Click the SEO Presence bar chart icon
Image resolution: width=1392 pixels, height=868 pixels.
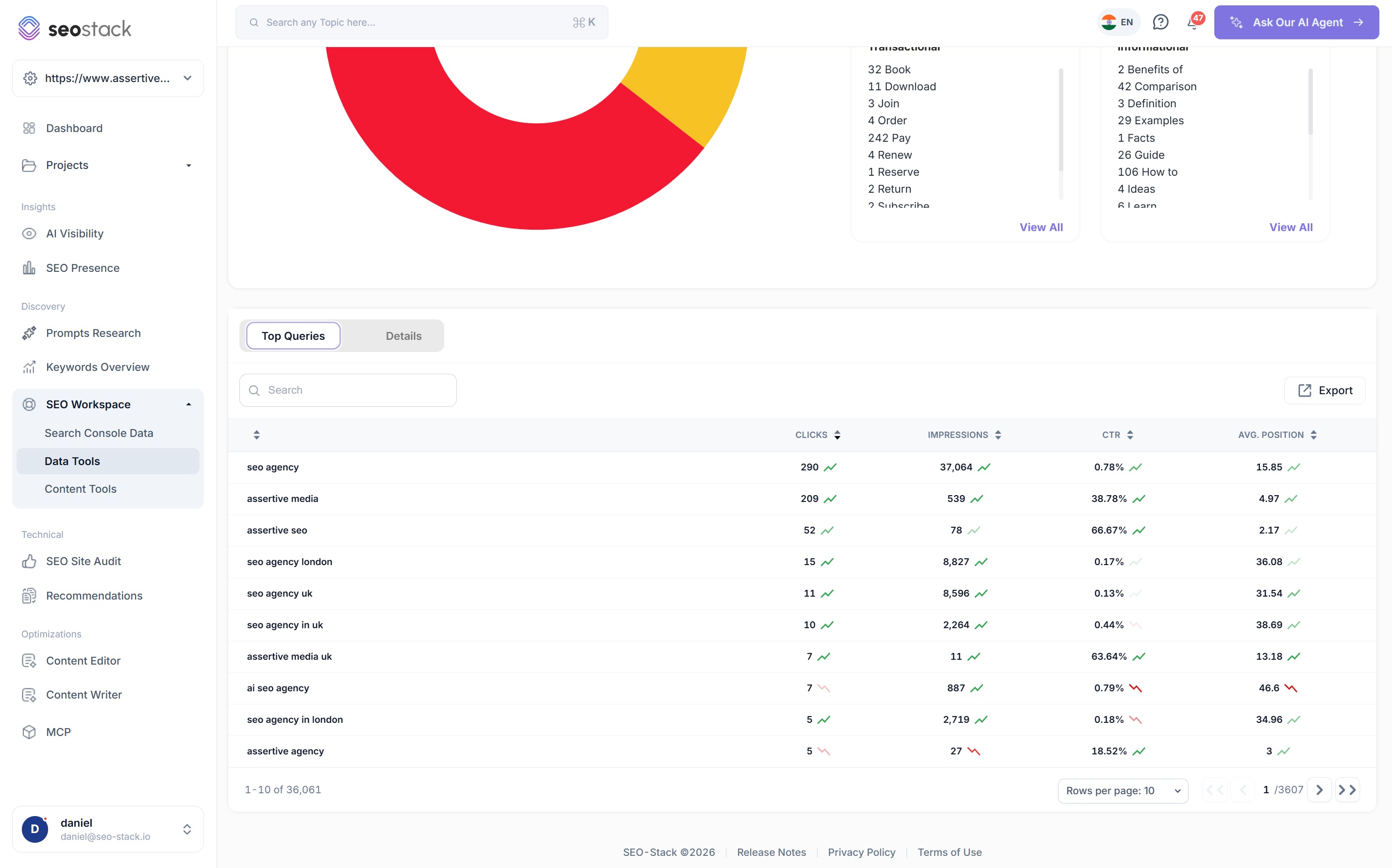(29, 268)
